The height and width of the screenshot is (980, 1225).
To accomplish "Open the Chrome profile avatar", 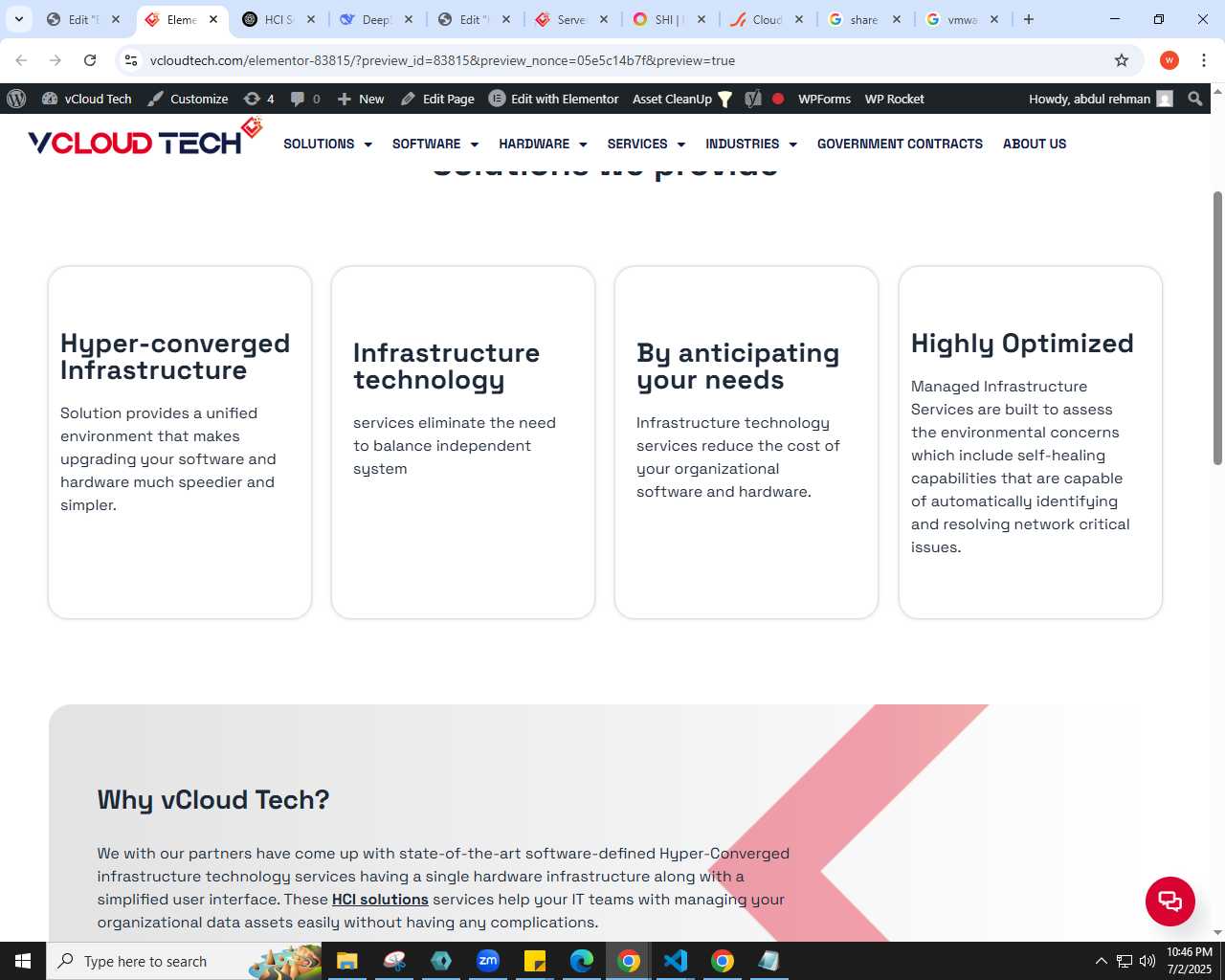I will click(x=1169, y=60).
